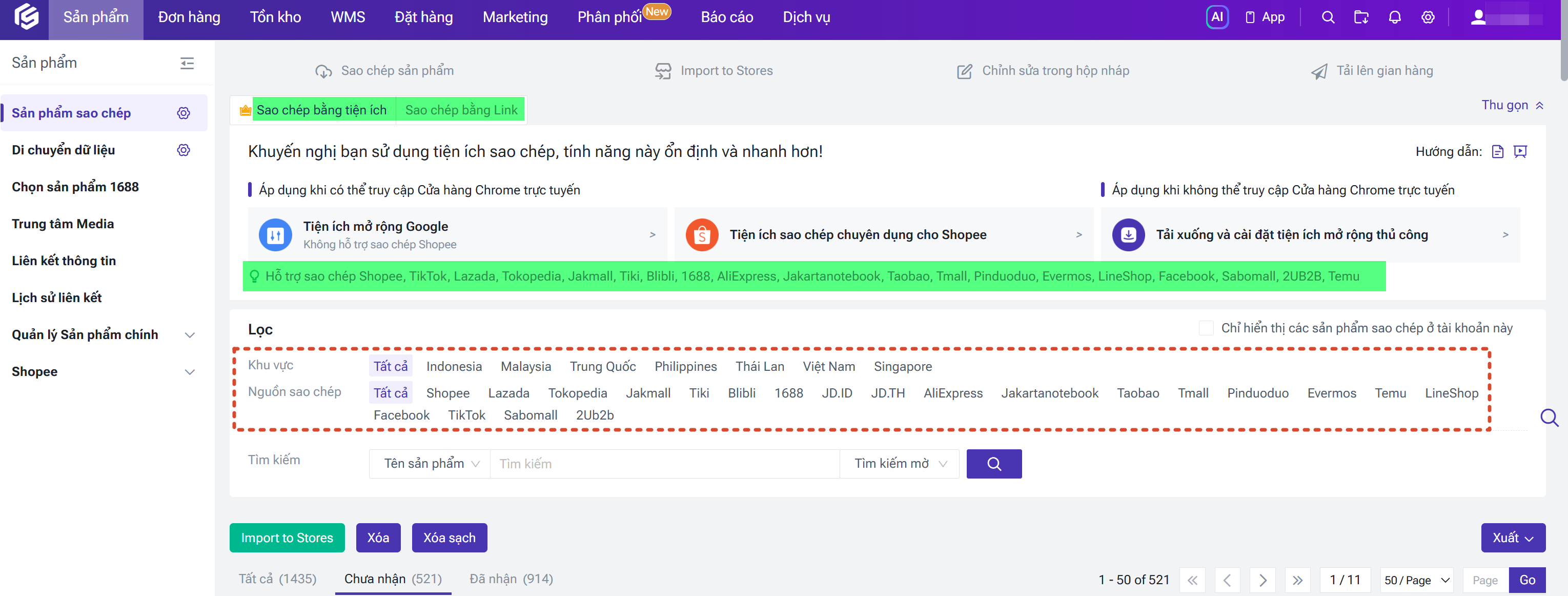Click the Xóa button
This screenshot has width=1568, height=596.
tap(378, 538)
